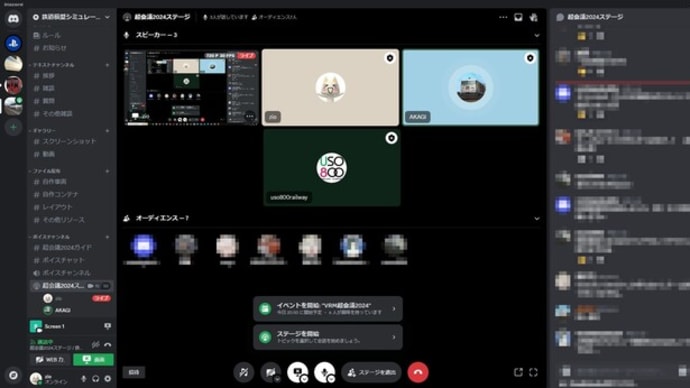
Task: Hang up with the red disconnect button
Action: 418,372
